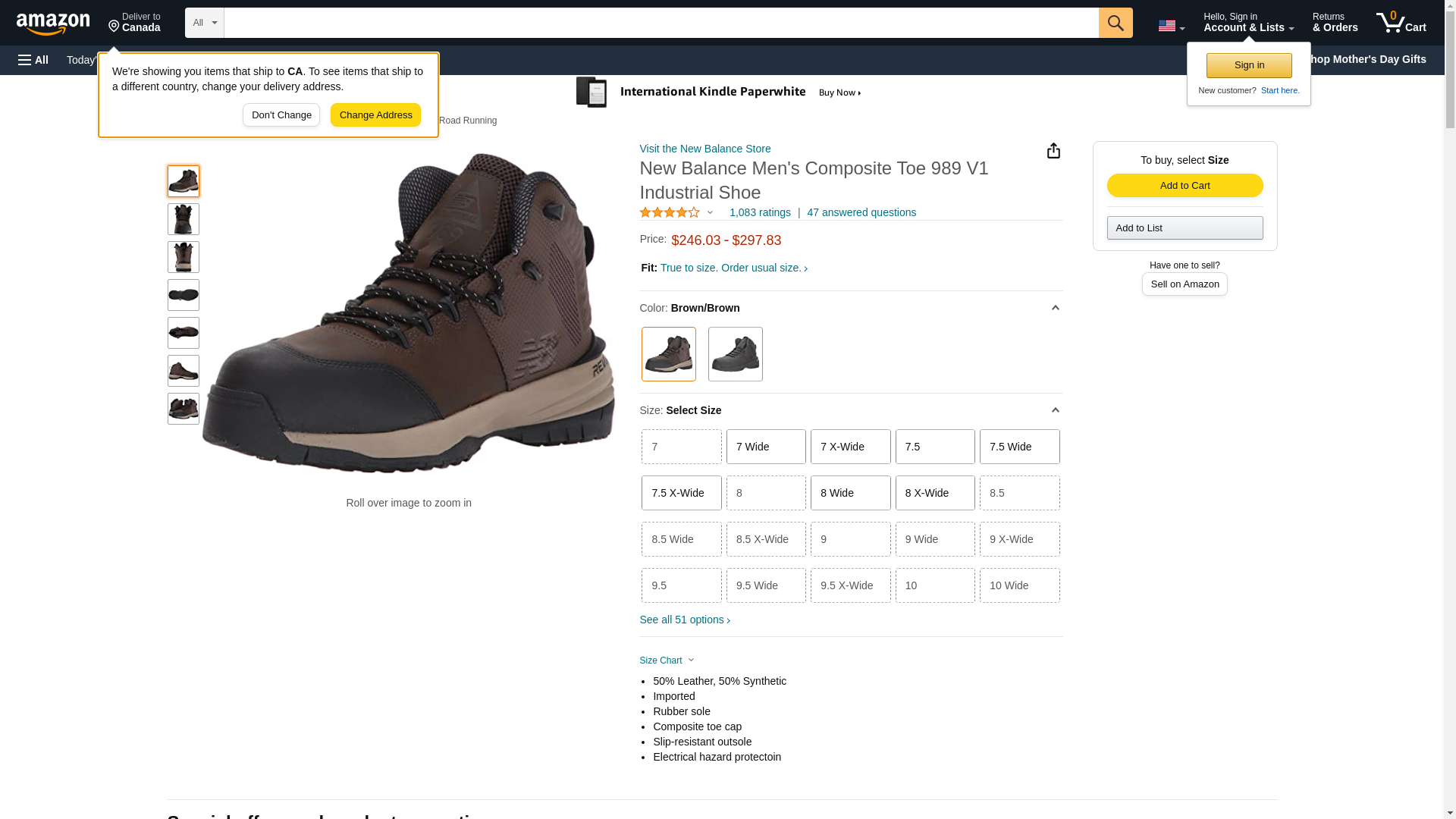Select size 7.5 Wide
The image size is (1456, 819).
tap(1019, 447)
